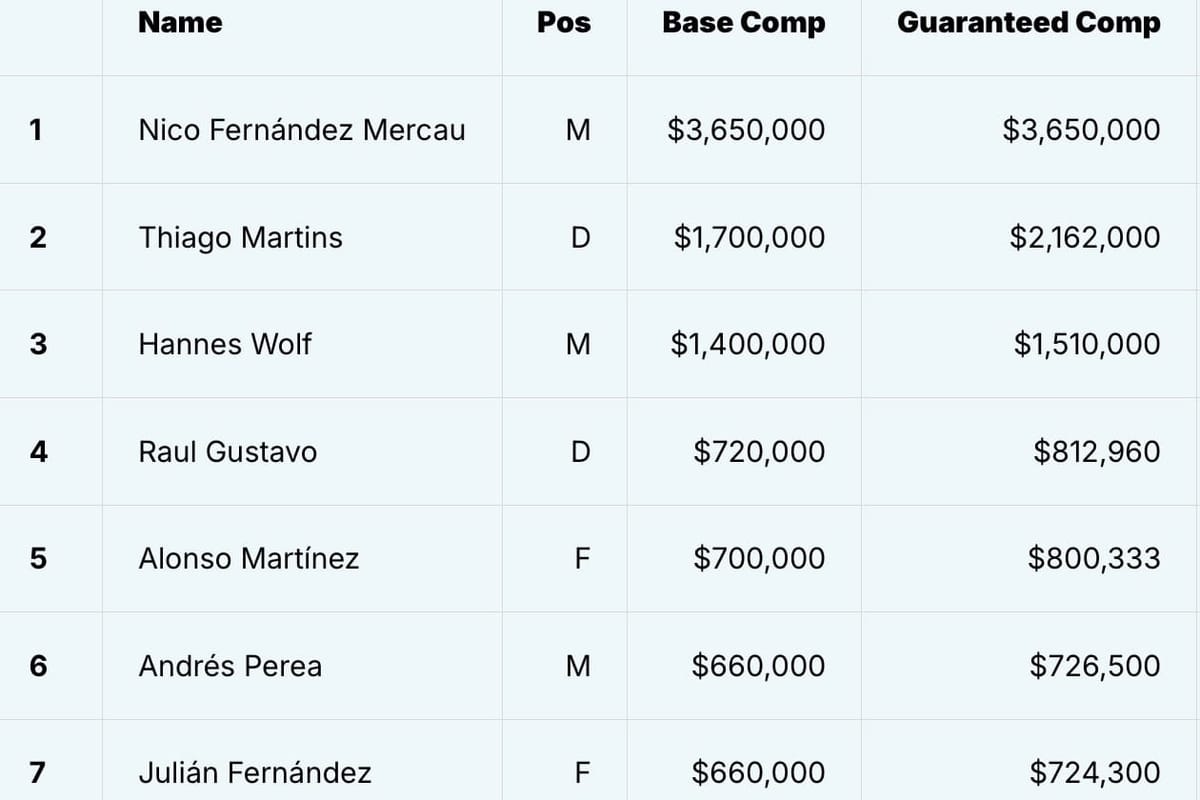Click Thiago Martins' $2,162,000 guaranteed comp
Viewport: 1200px width, 800px height.
coord(1084,238)
